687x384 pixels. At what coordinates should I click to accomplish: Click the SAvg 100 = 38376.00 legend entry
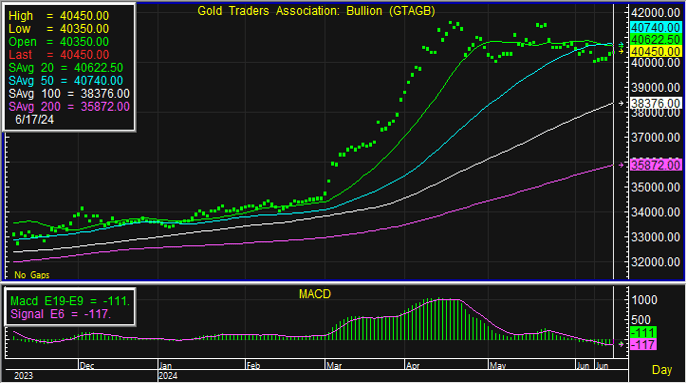[69, 94]
